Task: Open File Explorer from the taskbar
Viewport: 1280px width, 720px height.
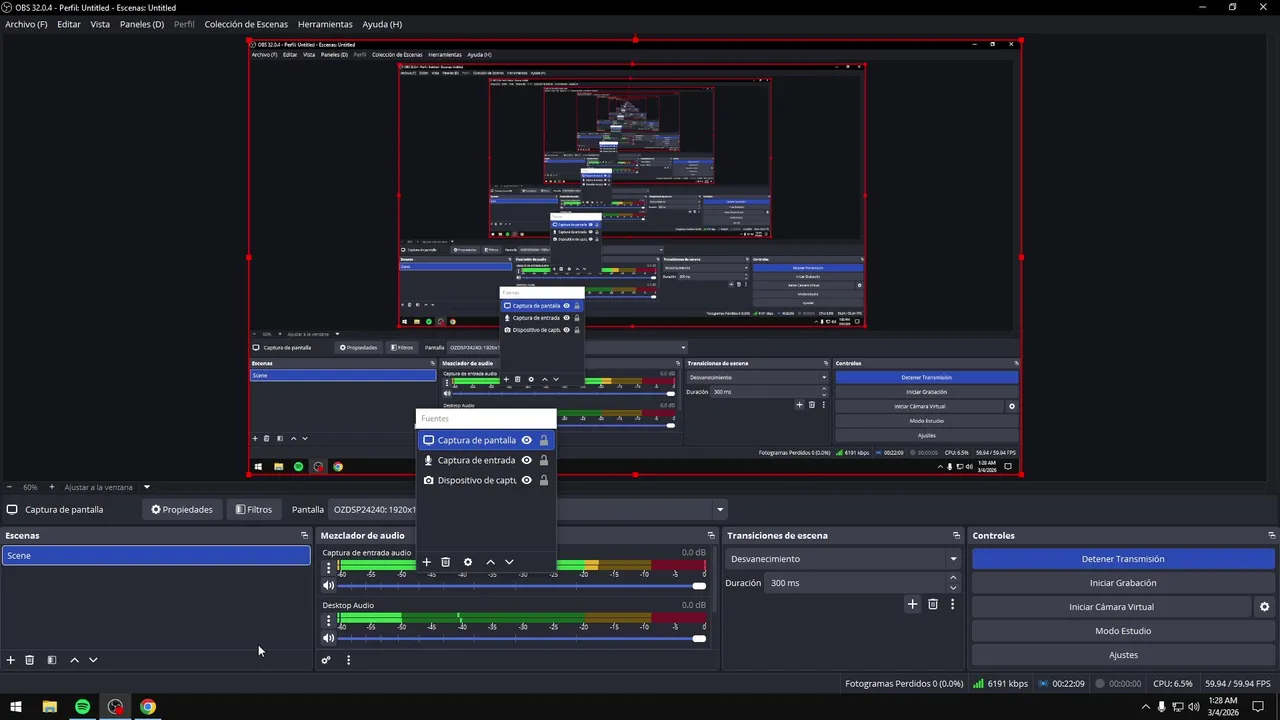Action: coord(49,707)
